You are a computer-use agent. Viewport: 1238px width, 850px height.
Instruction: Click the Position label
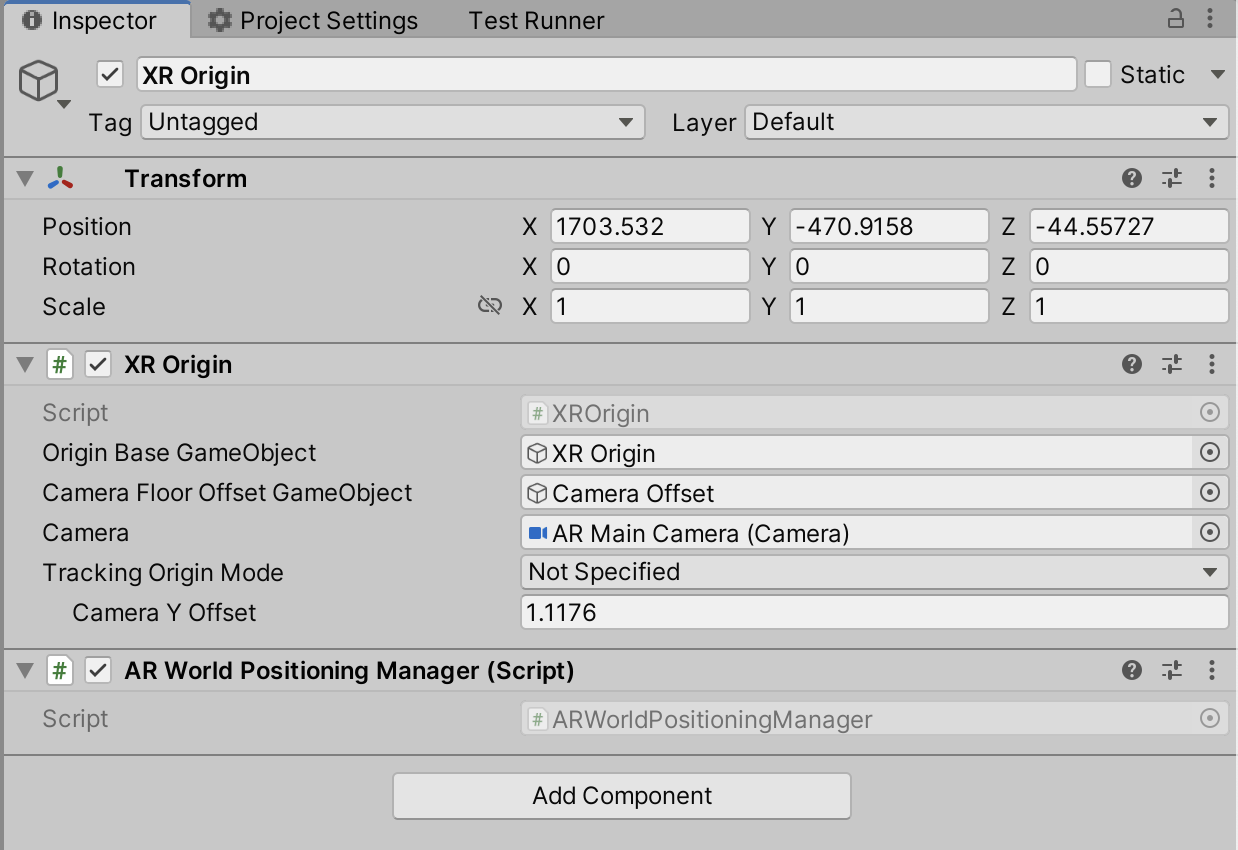[x=87, y=227]
